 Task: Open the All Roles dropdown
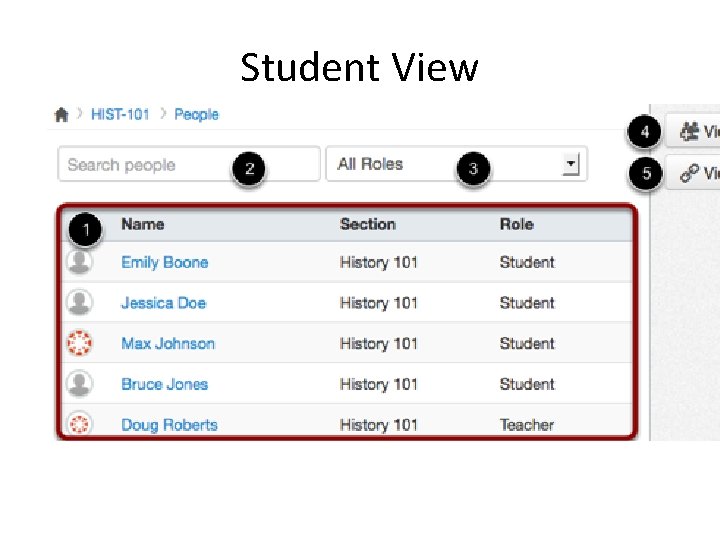[x=456, y=164]
